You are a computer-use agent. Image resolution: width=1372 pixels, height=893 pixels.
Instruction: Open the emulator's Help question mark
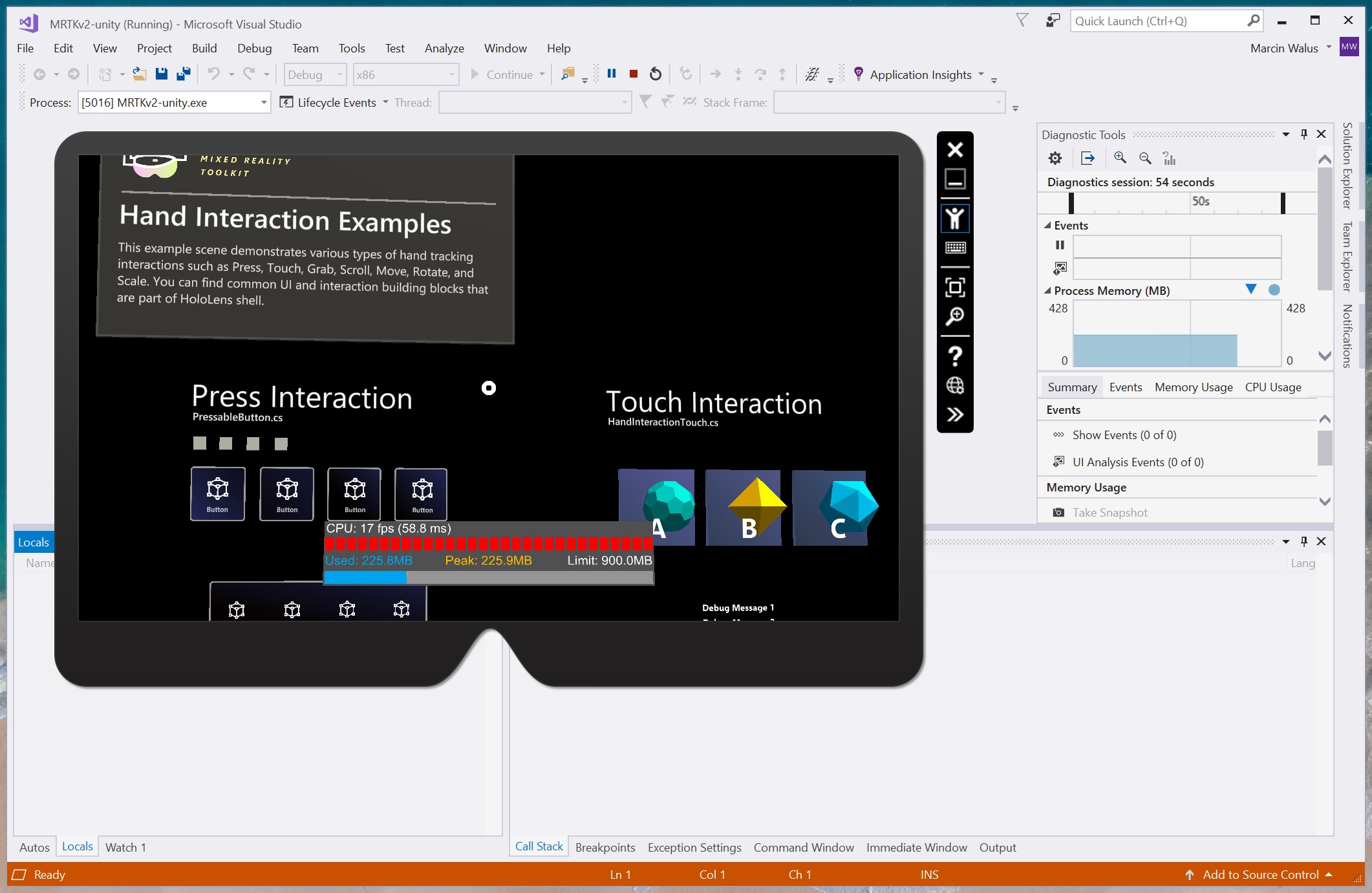click(x=955, y=356)
